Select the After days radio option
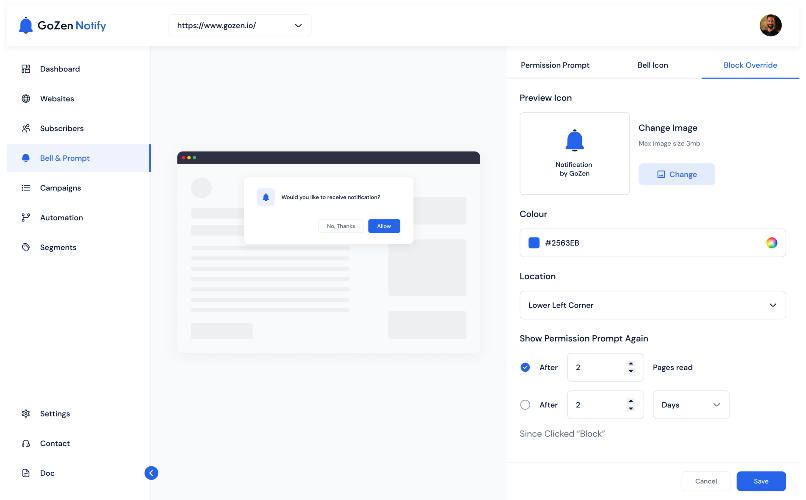This screenshot has width=806, height=500. pos(525,405)
